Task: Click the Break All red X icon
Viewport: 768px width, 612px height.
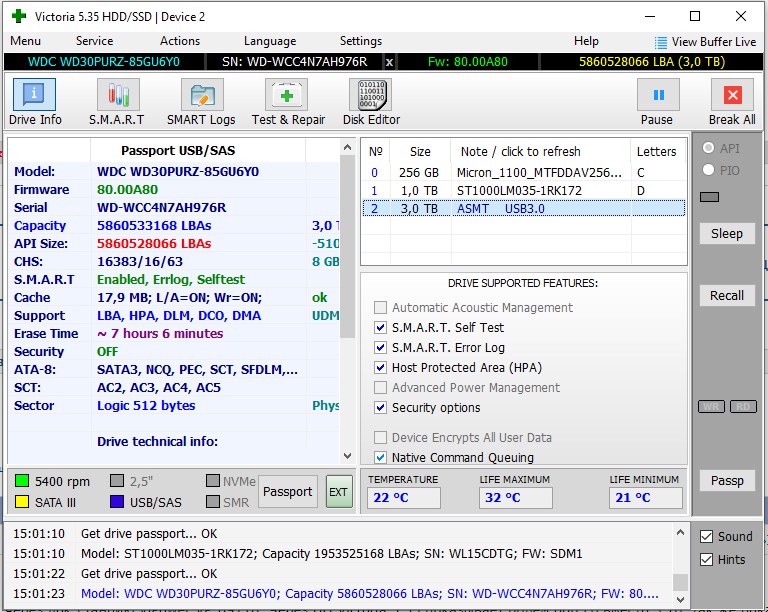Action: (x=732, y=94)
